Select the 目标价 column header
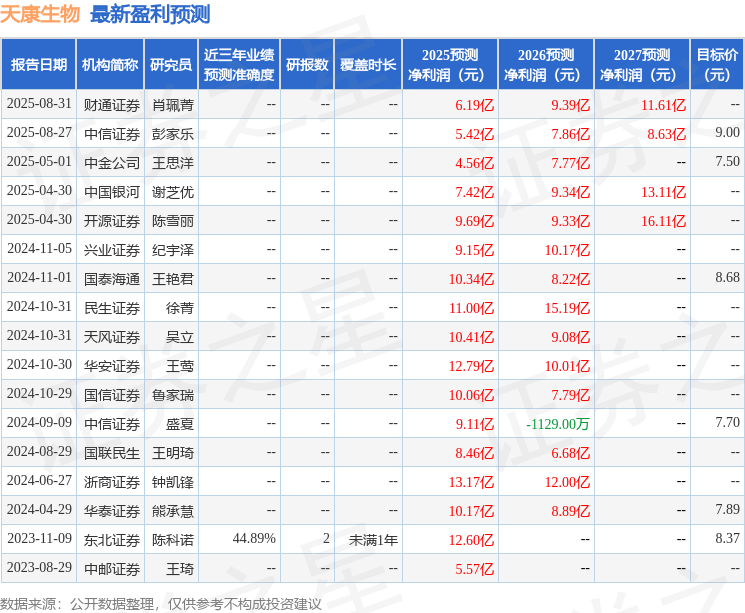The width and height of the screenshot is (745, 613). coord(717,65)
